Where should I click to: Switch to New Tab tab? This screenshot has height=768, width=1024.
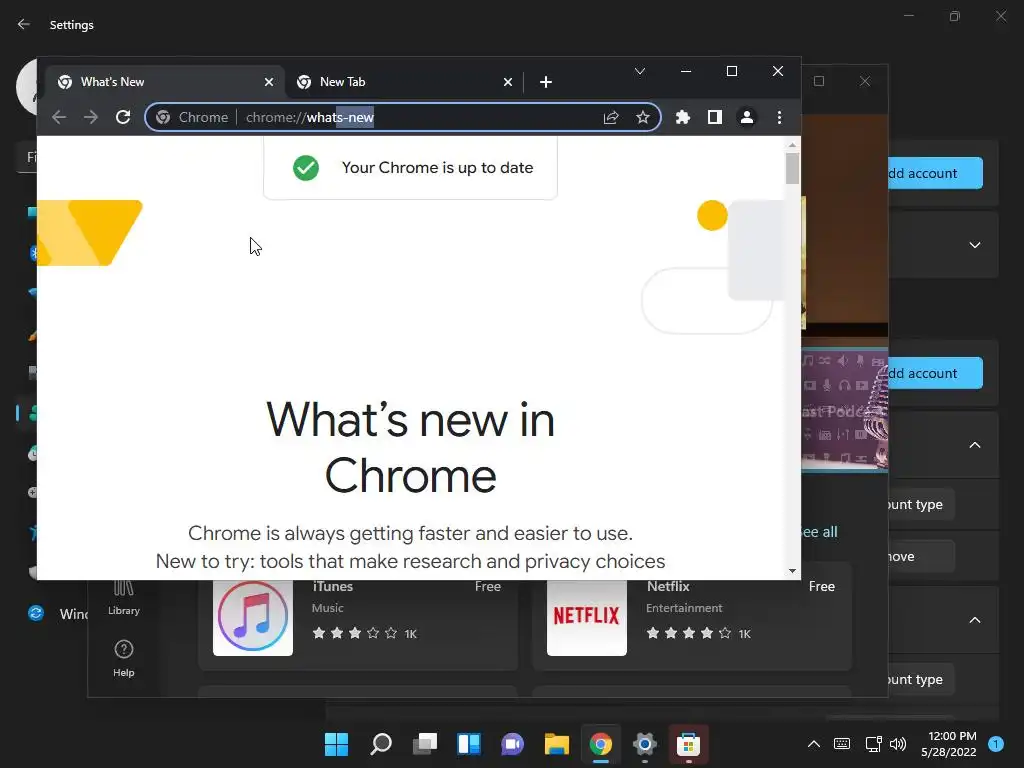point(404,82)
